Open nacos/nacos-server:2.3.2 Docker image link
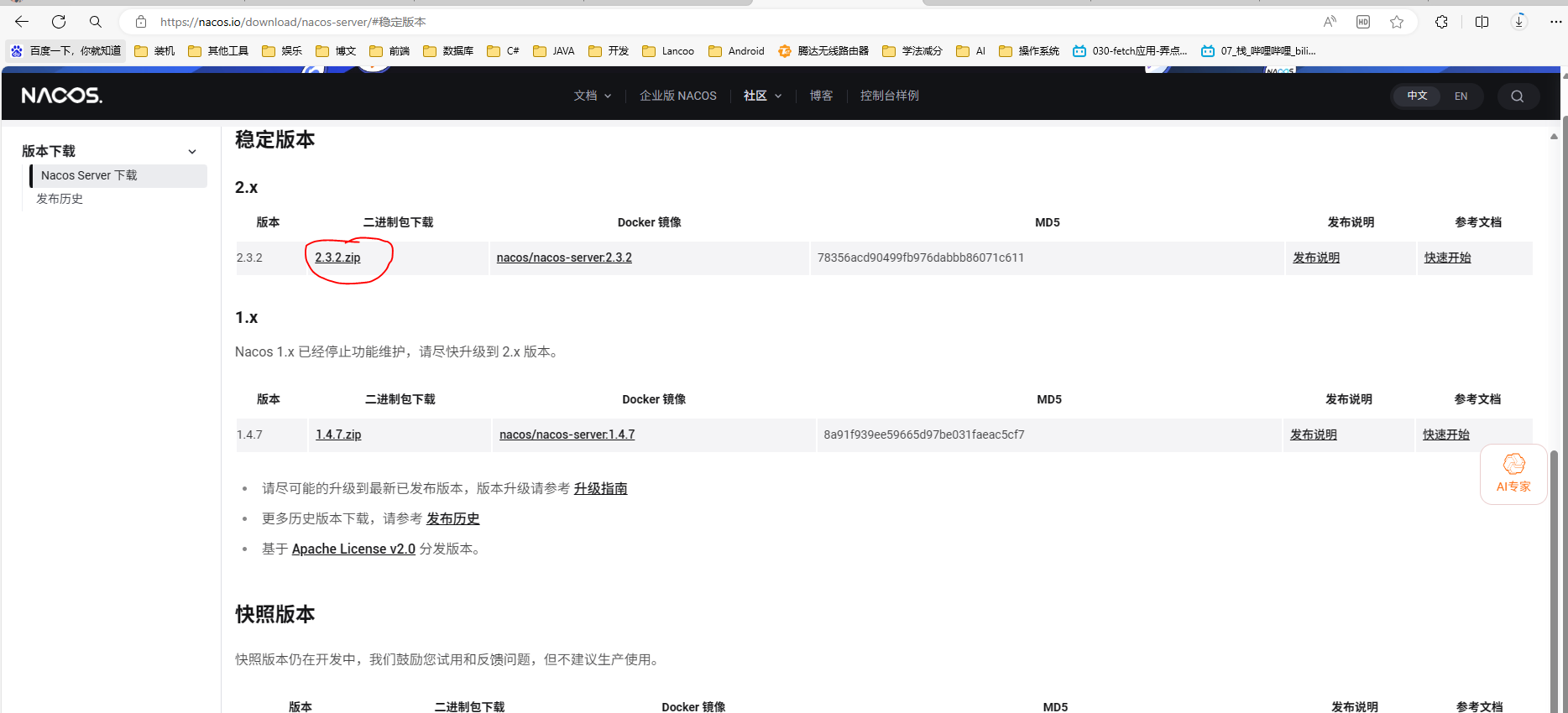The height and width of the screenshot is (713, 1568). 564,258
